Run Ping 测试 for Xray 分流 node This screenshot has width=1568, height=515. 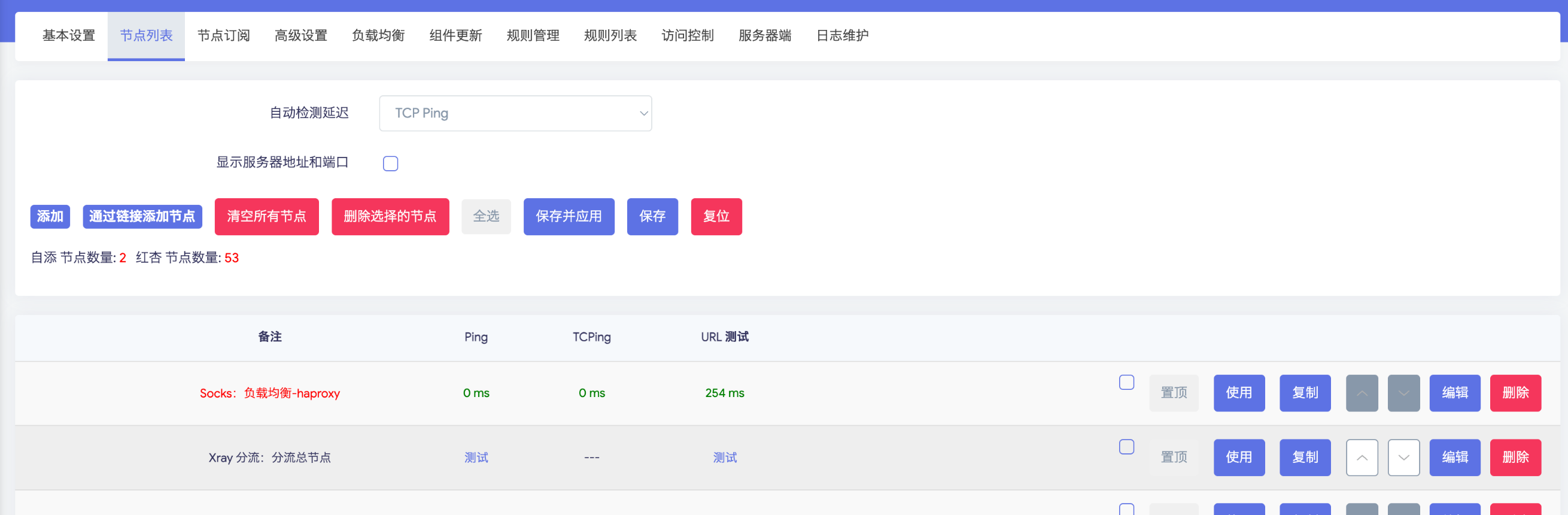click(476, 457)
